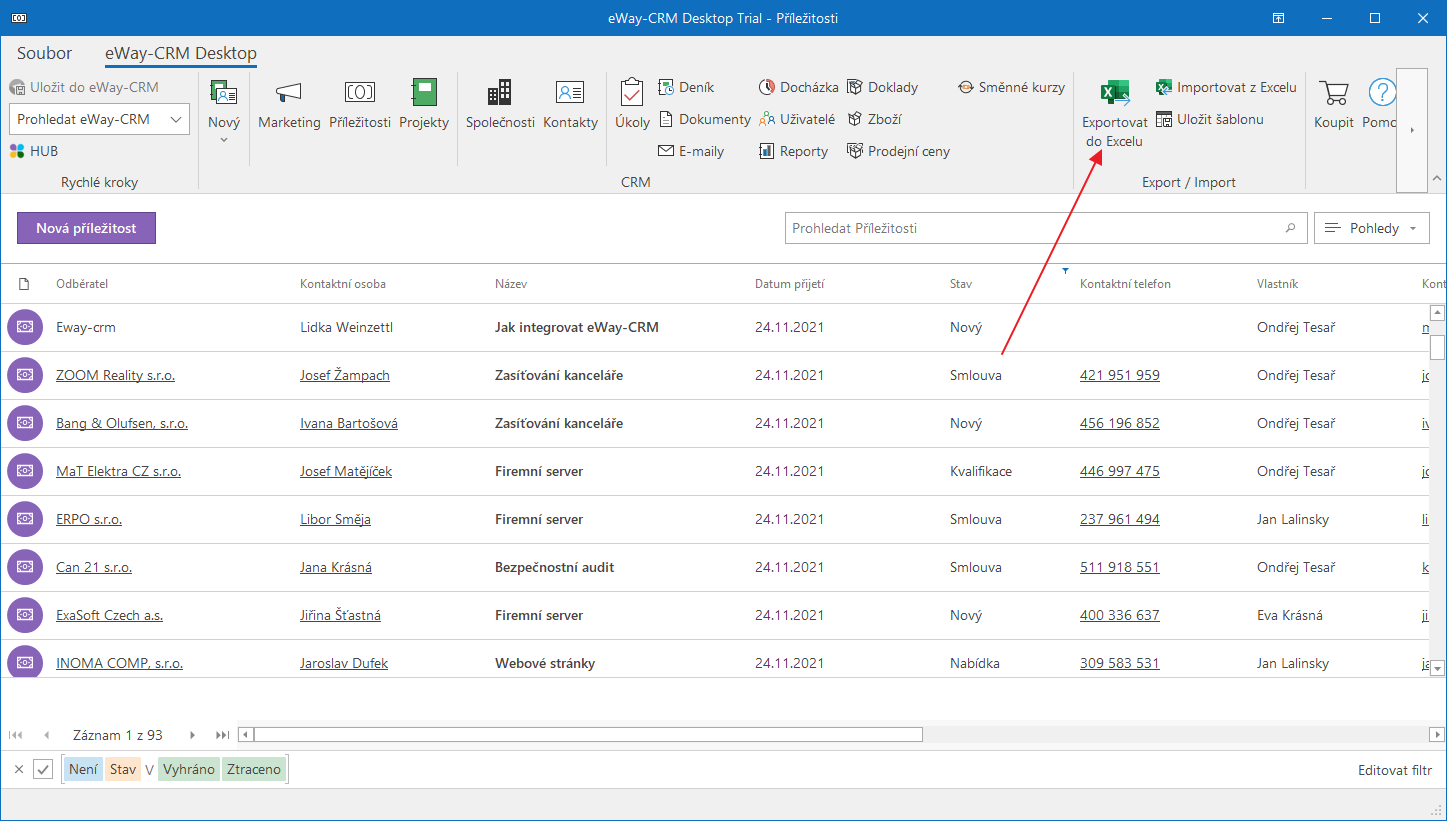Image resolution: width=1447 pixels, height=821 pixels.
Task: Sort by the Datum přijetí column header
Action: click(789, 284)
